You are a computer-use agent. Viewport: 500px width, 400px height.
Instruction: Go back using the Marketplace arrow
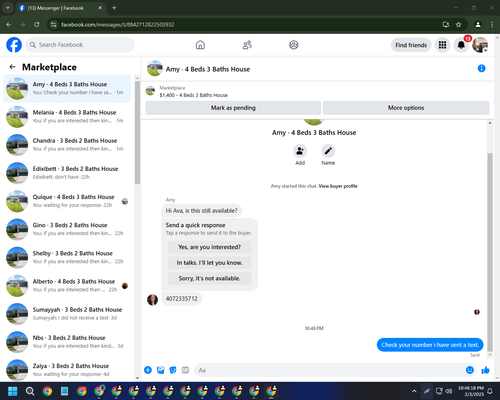pos(13,67)
